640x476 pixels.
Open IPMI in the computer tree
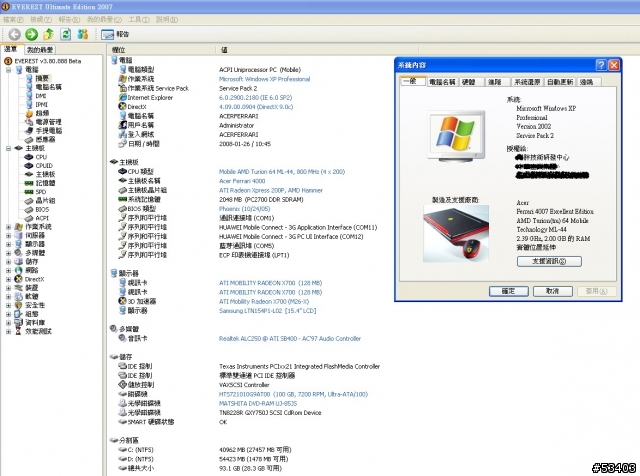tap(42, 105)
